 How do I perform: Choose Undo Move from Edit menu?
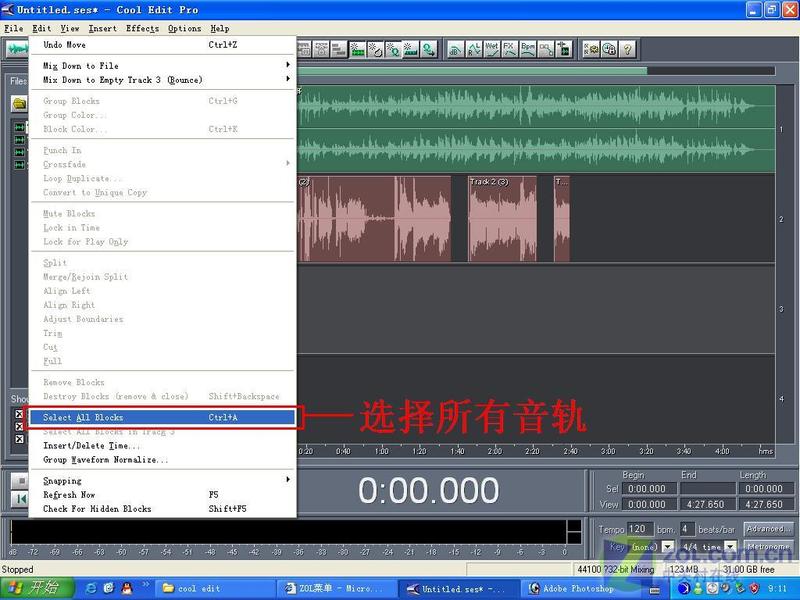coord(162,45)
